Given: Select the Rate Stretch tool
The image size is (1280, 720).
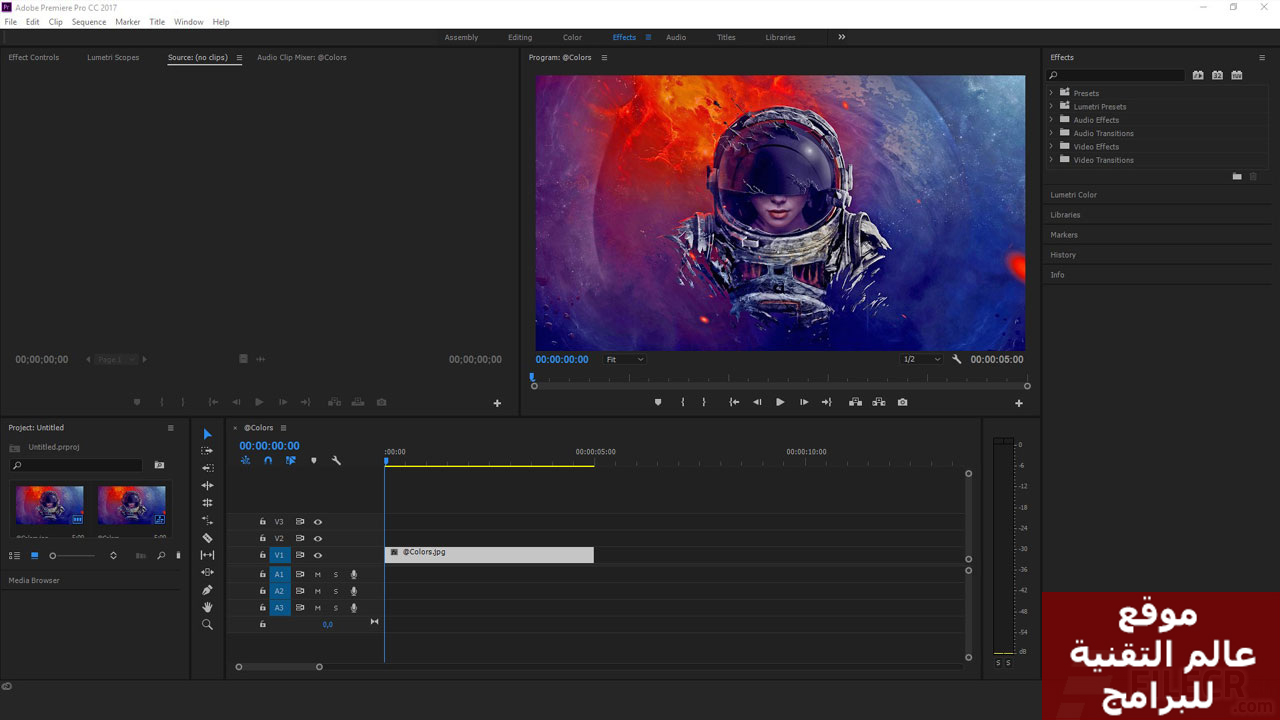Looking at the screenshot, I should (x=207, y=520).
